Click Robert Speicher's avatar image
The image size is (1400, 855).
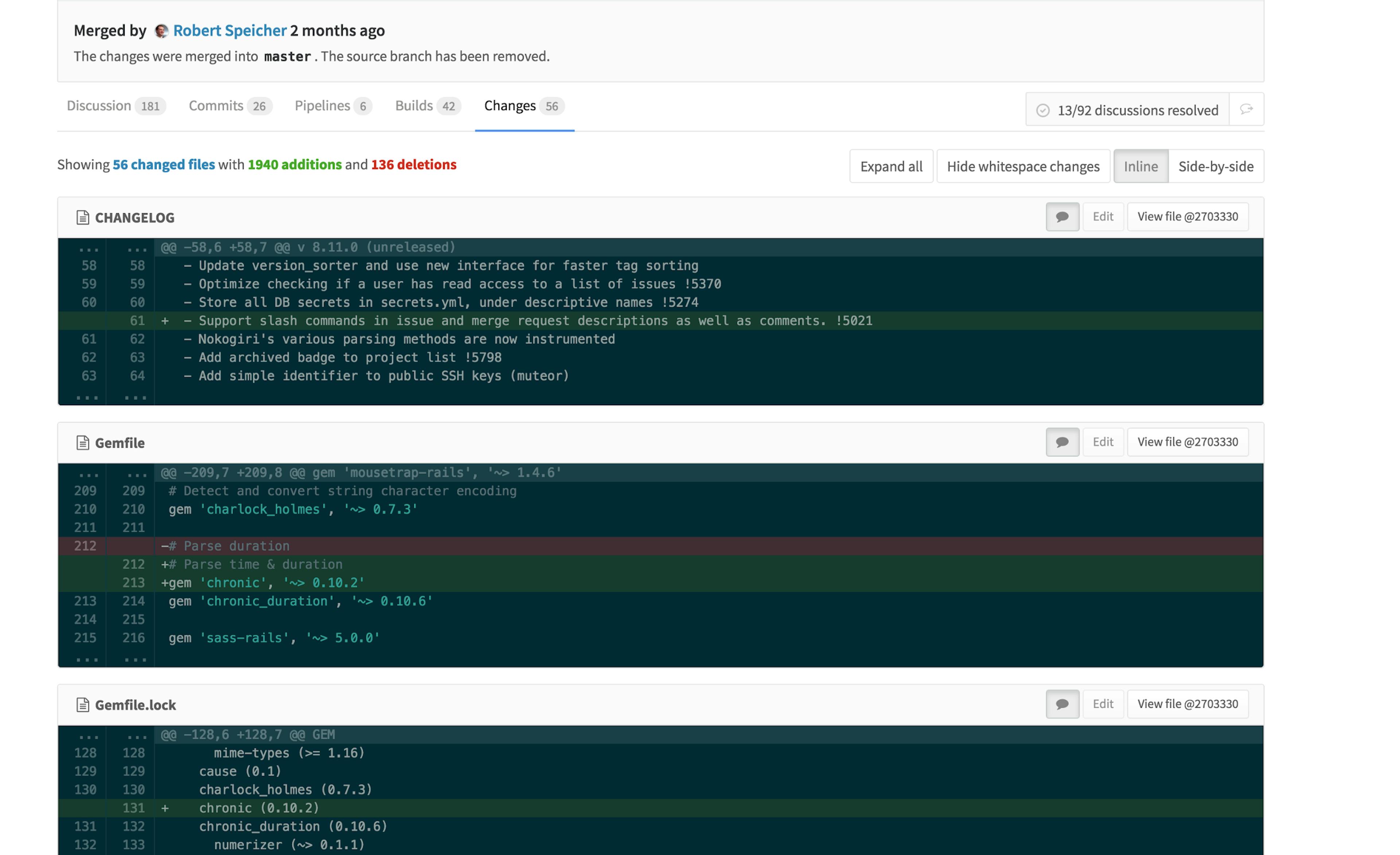[162, 31]
